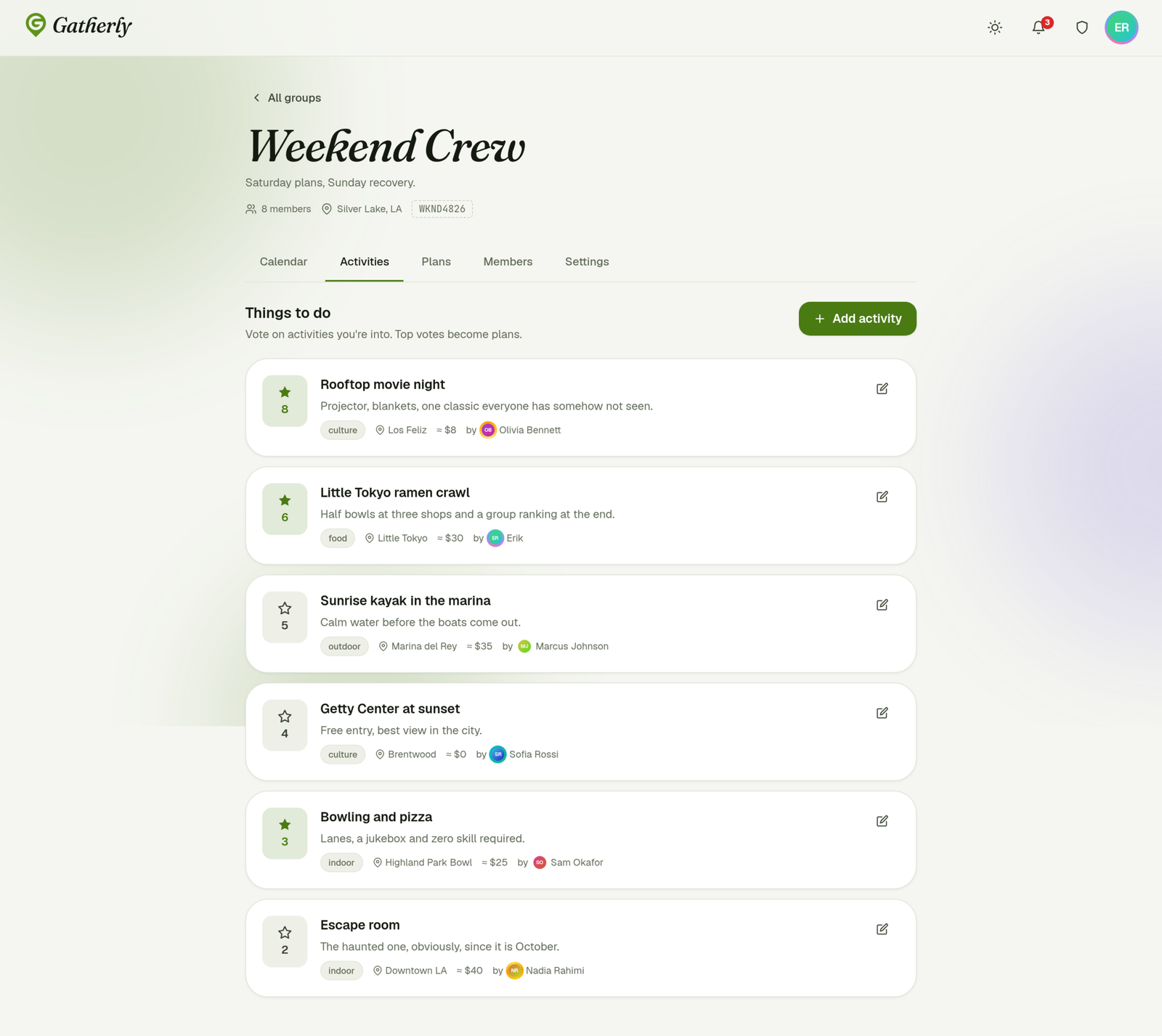Click the food tag on ramen crawl
Image resolution: width=1162 pixels, height=1036 pixels.
pyautogui.click(x=338, y=539)
